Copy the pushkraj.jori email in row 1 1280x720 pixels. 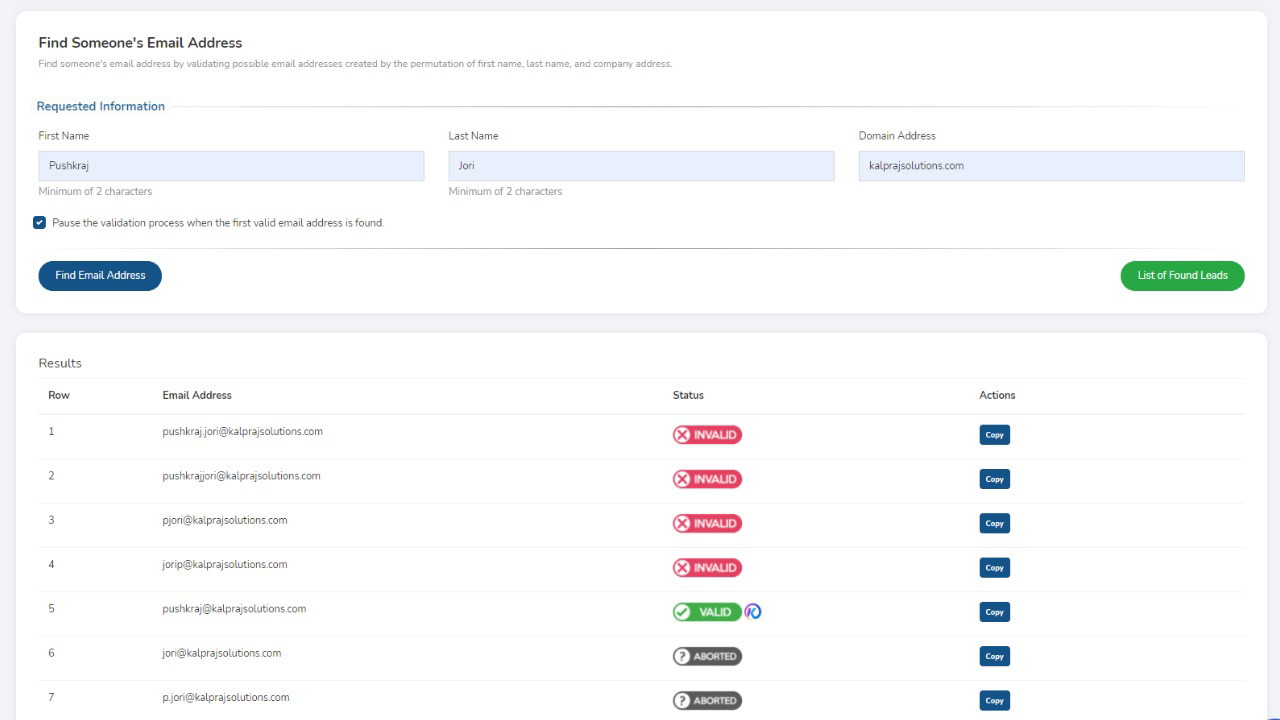coord(994,435)
